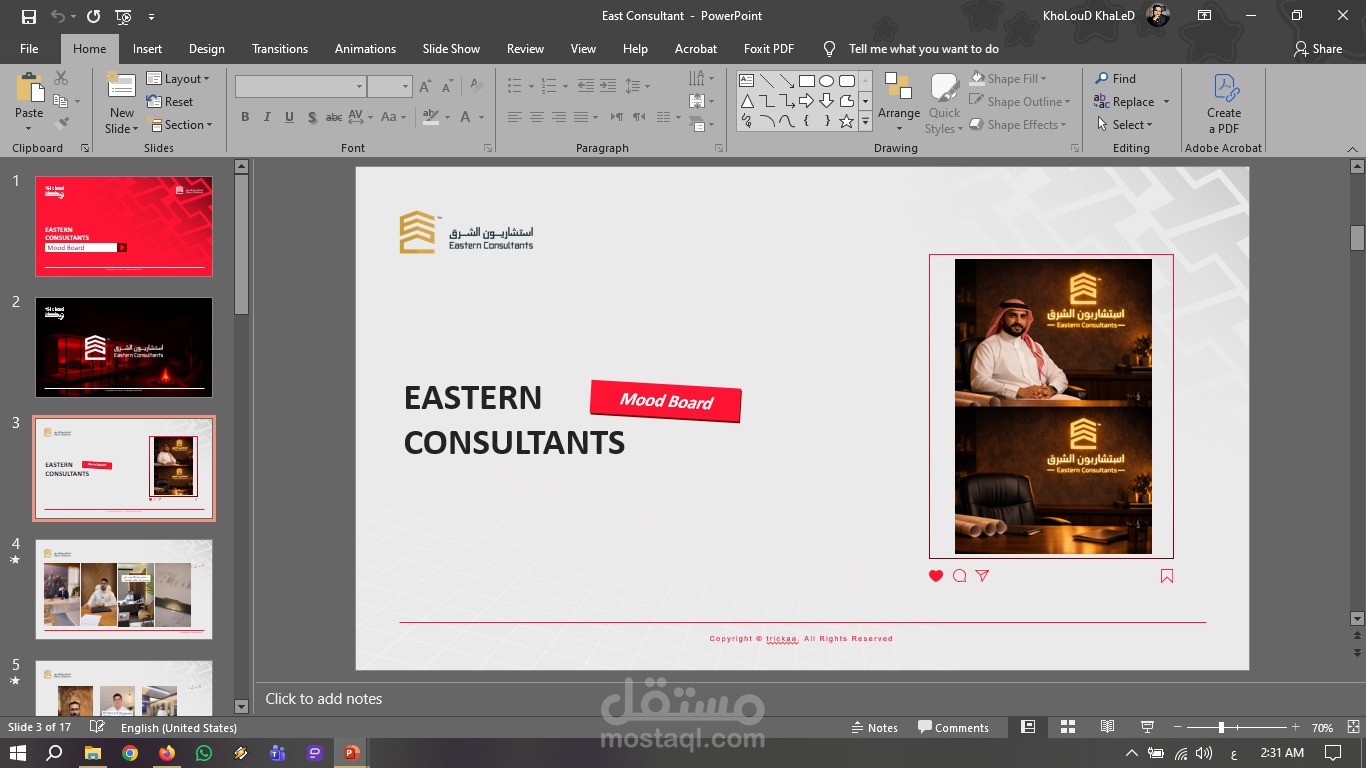Toggle Align Left for paragraph
Image resolution: width=1366 pixels, height=768 pixels.
click(x=514, y=117)
